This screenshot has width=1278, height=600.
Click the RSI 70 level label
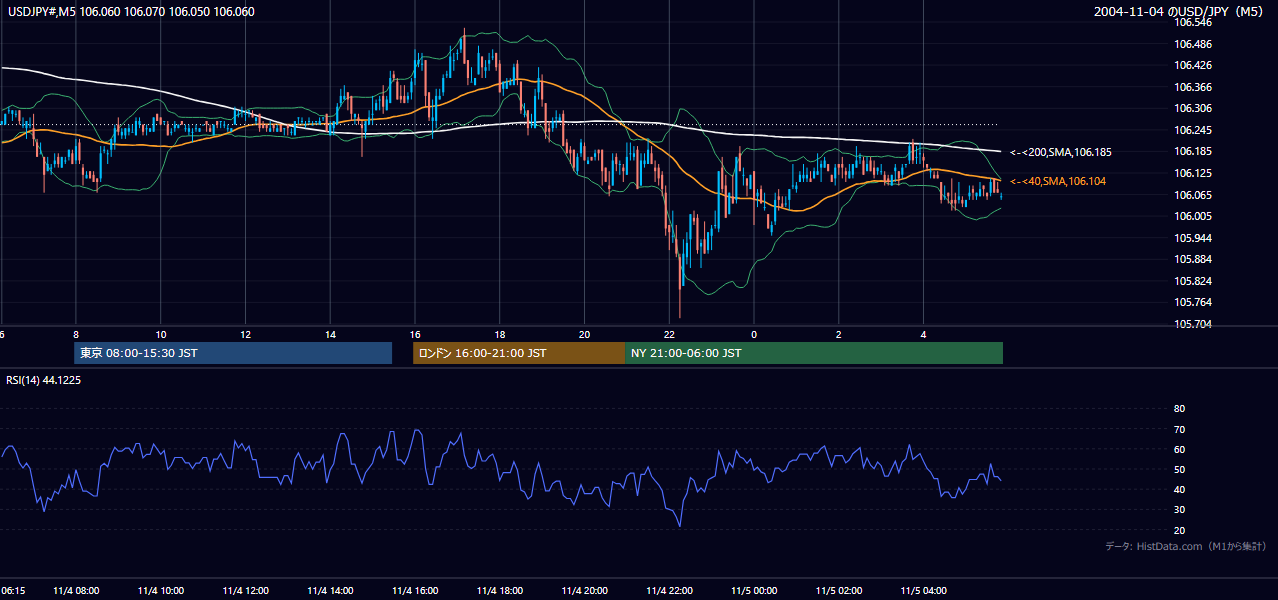point(1179,429)
